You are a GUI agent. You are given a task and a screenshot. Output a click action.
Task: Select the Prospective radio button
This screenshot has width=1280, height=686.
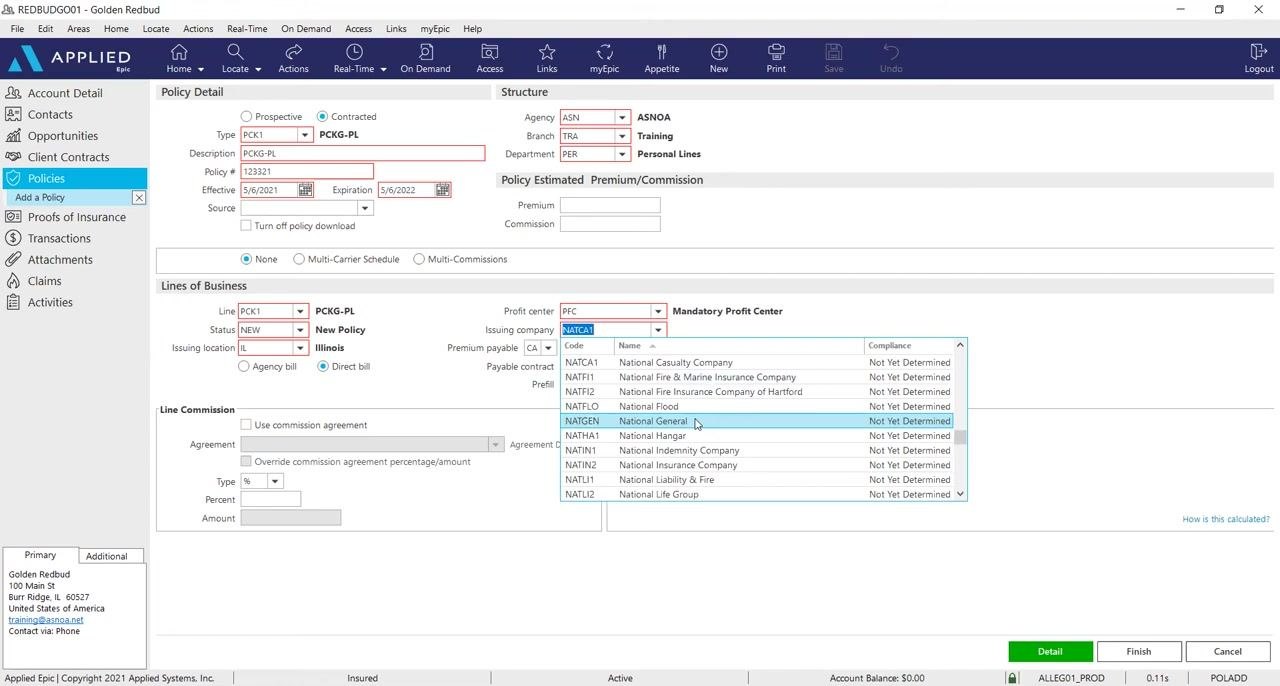(x=246, y=117)
